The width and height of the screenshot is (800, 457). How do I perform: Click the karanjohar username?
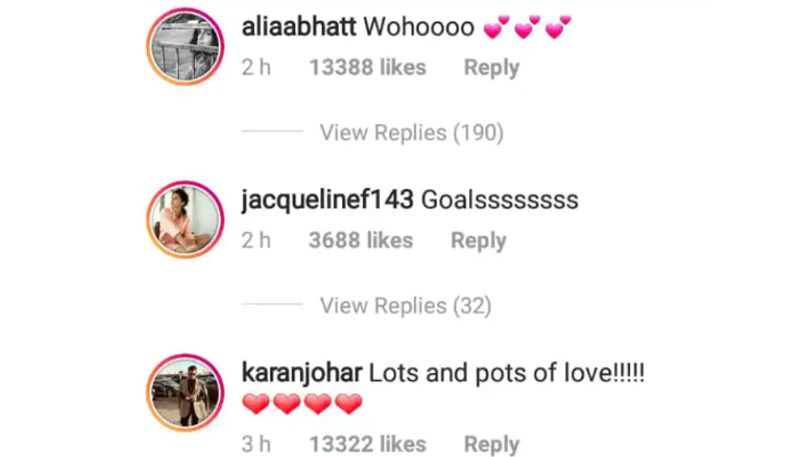[x=302, y=373]
